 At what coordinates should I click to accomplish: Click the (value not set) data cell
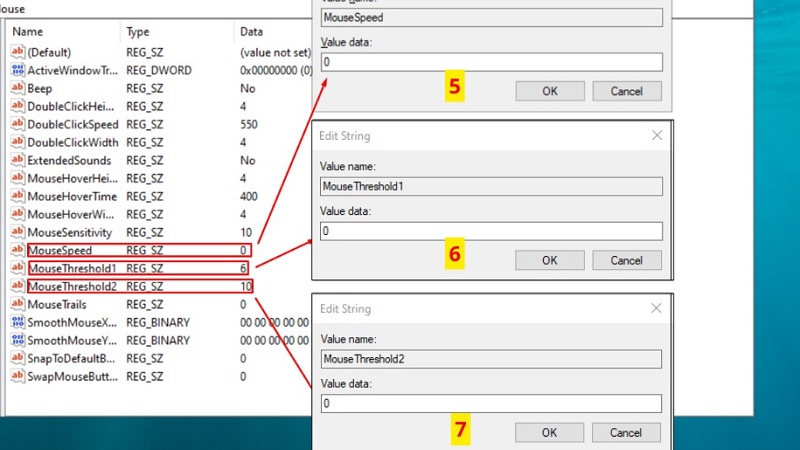tap(276, 53)
